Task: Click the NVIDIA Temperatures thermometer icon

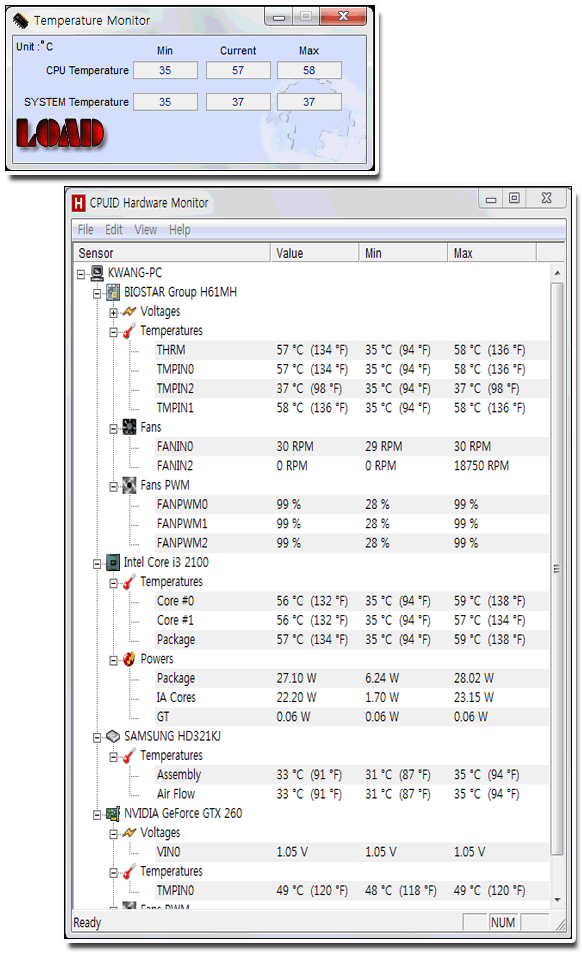Action: pos(129,871)
